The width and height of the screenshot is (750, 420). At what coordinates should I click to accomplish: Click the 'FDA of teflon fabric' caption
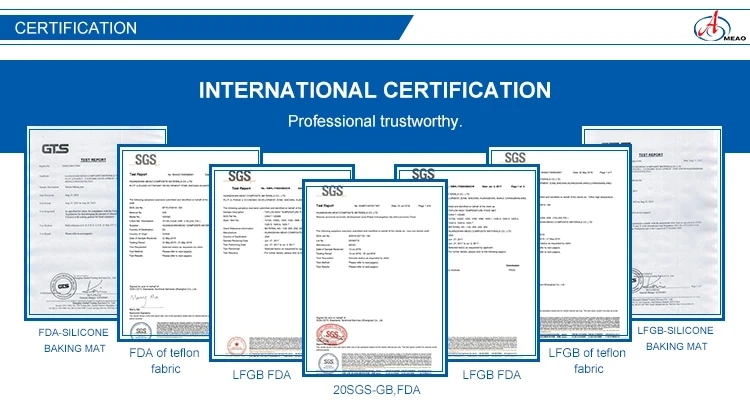pos(165,361)
